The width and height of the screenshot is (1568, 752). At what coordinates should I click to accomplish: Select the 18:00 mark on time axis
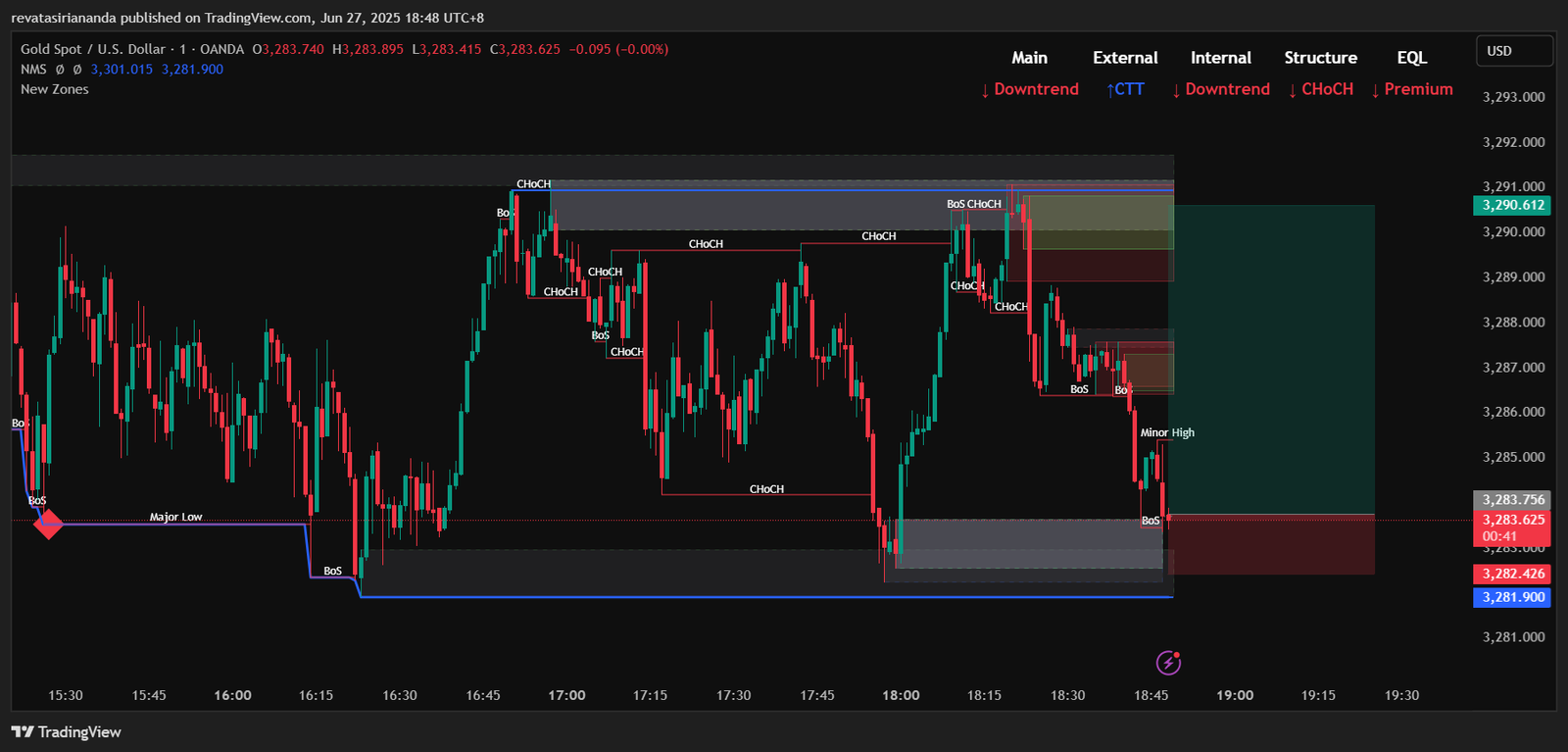coord(901,695)
